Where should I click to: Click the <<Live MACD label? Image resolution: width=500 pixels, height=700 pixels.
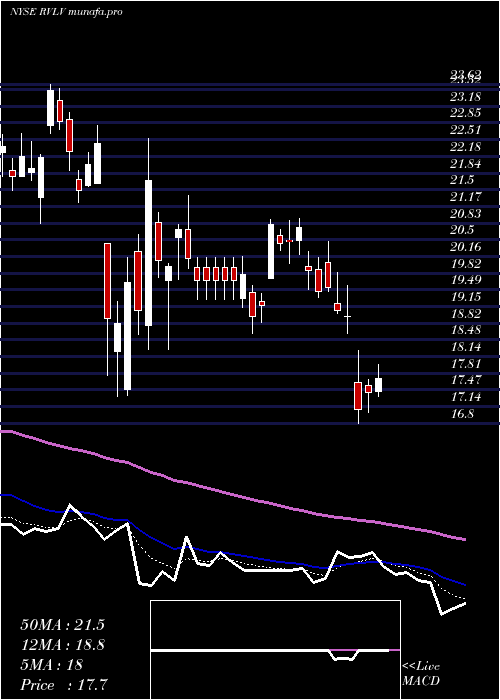pos(421,674)
